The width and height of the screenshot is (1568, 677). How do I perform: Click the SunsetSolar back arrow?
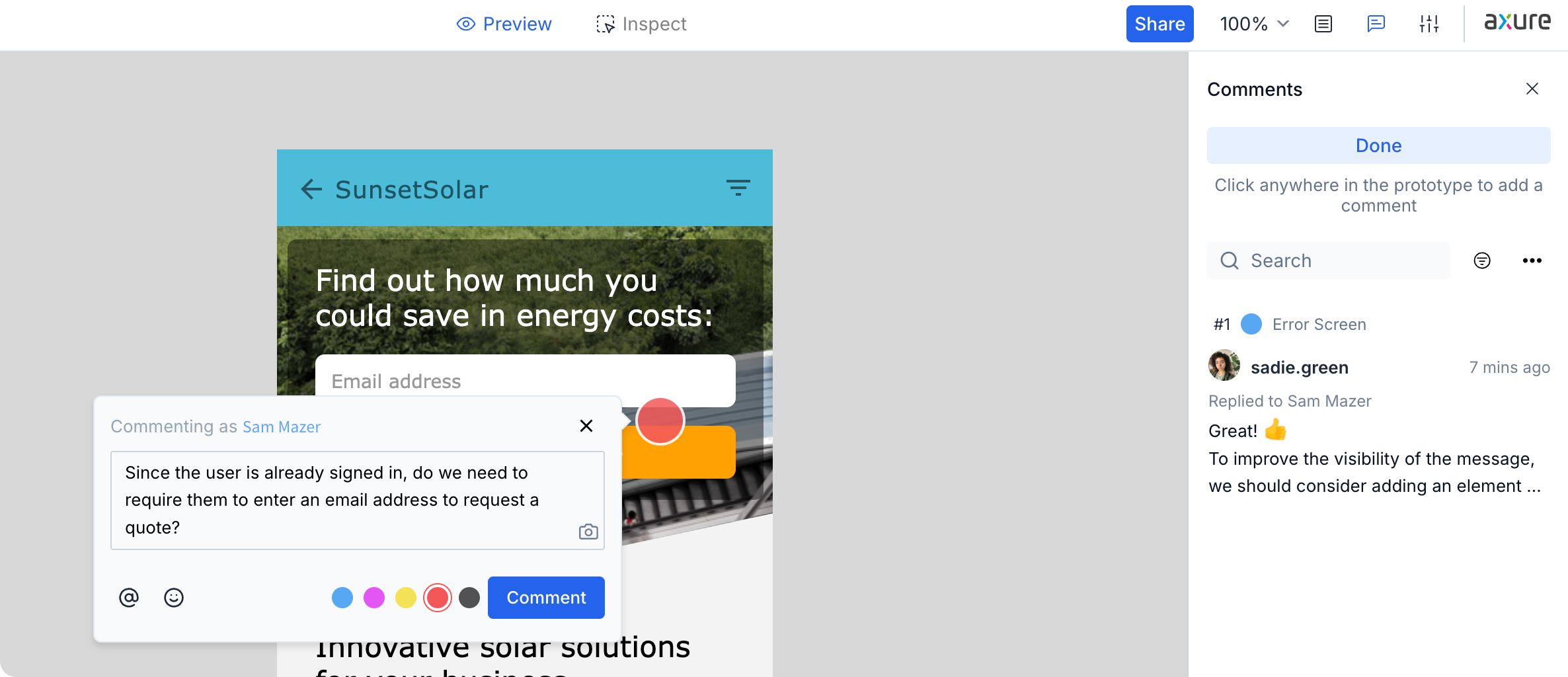coord(311,189)
